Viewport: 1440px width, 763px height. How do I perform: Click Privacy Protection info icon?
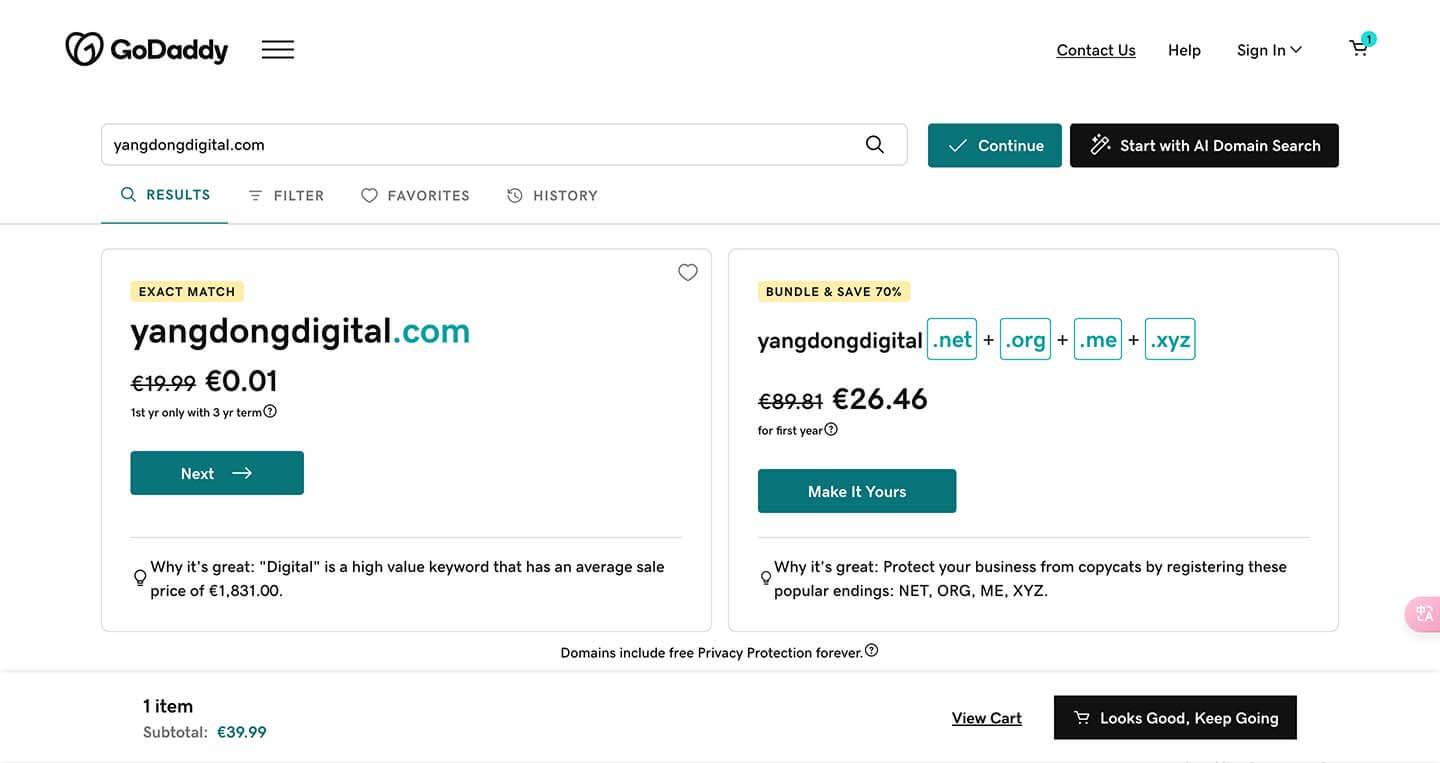pyautogui.click(x=872, y=651)
